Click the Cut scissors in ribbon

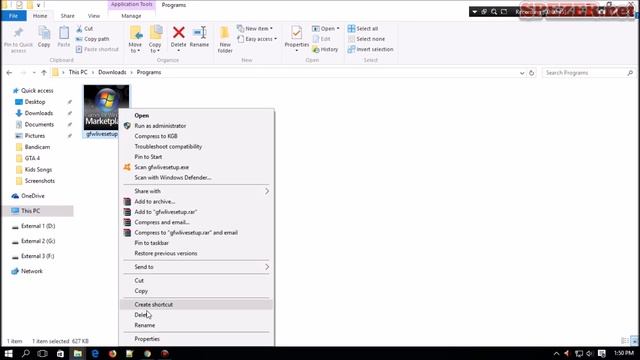click(84, 29)
